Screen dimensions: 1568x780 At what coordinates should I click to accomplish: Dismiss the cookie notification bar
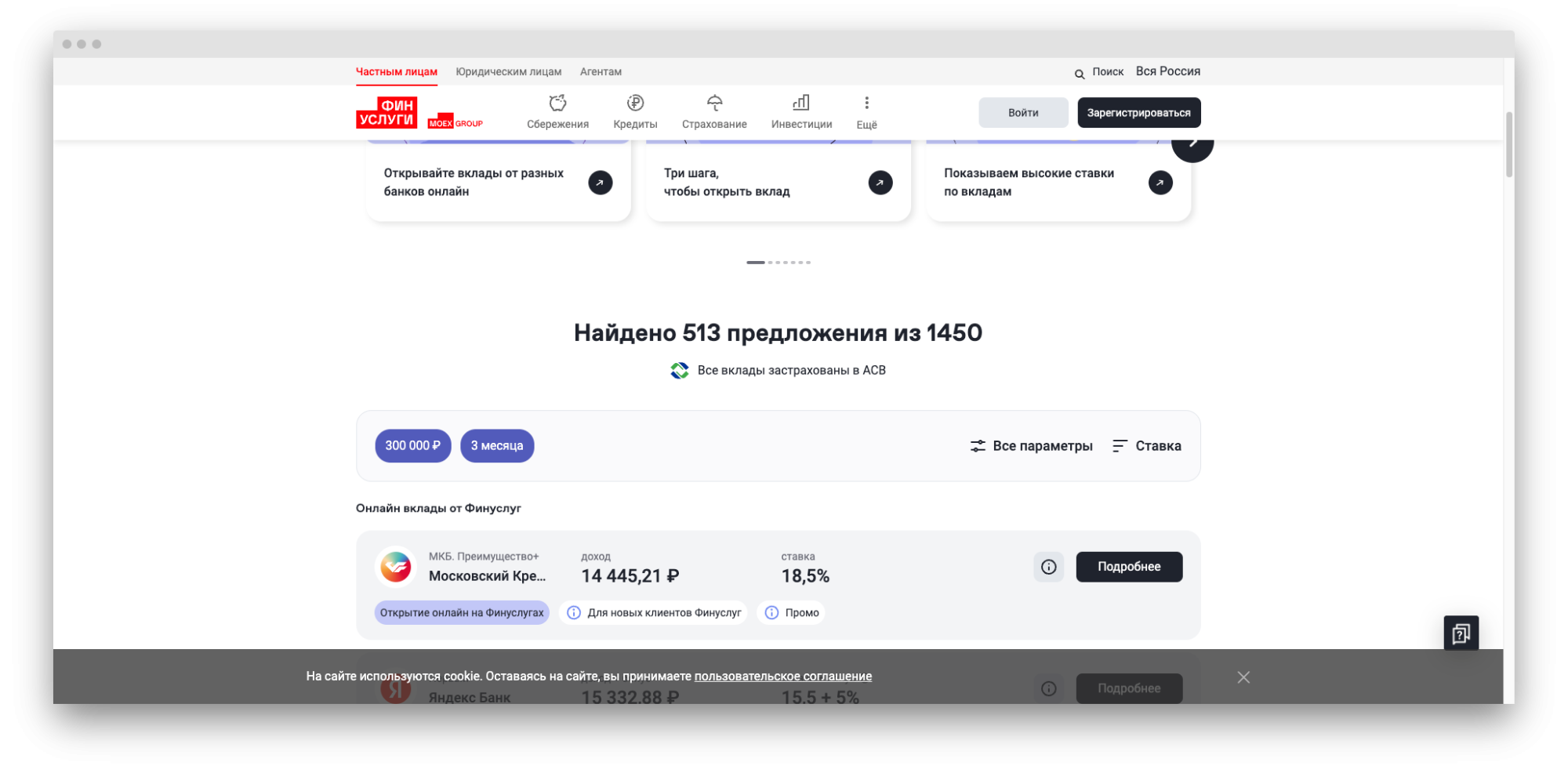(1243, 677)
